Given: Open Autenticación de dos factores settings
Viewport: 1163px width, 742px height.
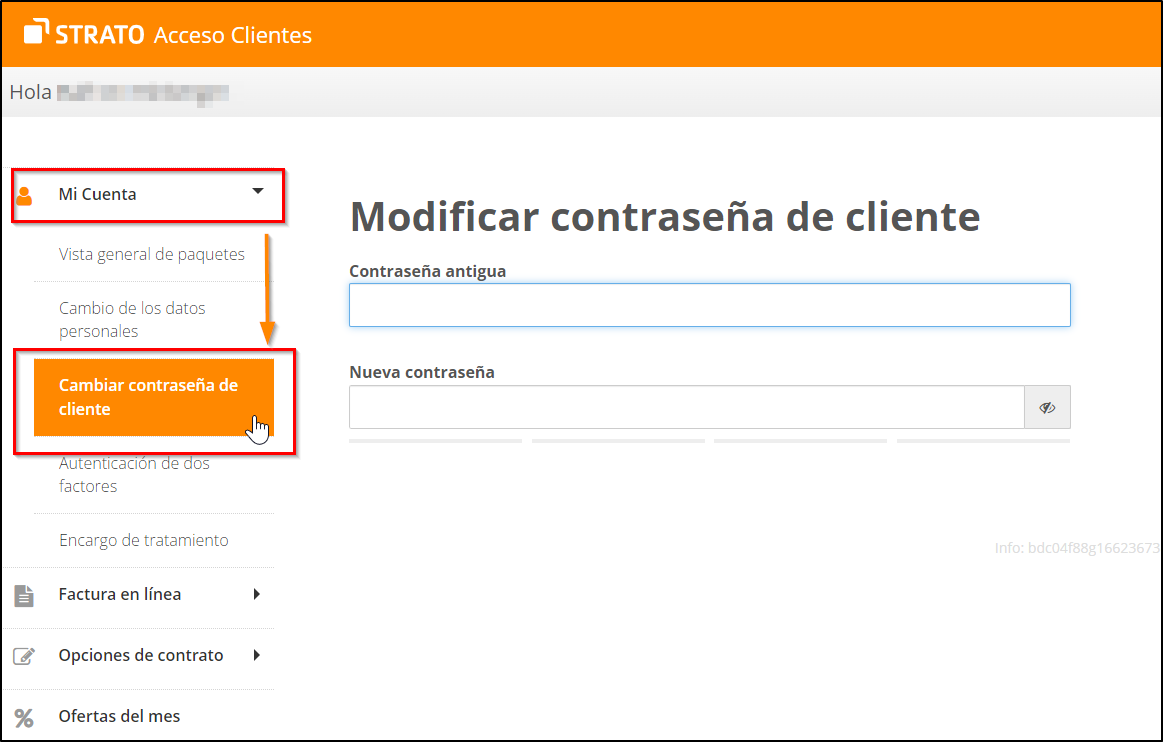Looking at the screenshot, I should point(135,474).
